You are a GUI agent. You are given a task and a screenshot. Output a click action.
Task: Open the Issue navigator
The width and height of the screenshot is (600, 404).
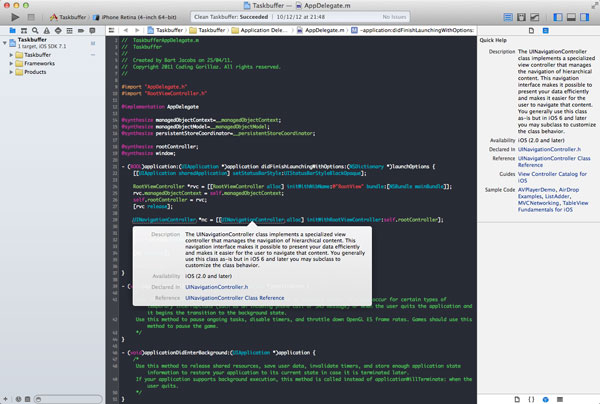pyautogui.click(x=47, y=30)
